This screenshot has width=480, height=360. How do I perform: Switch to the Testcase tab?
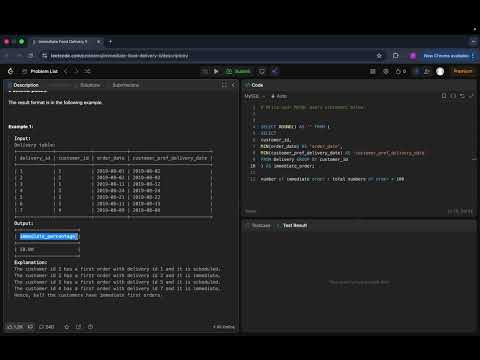pos(258,226)
